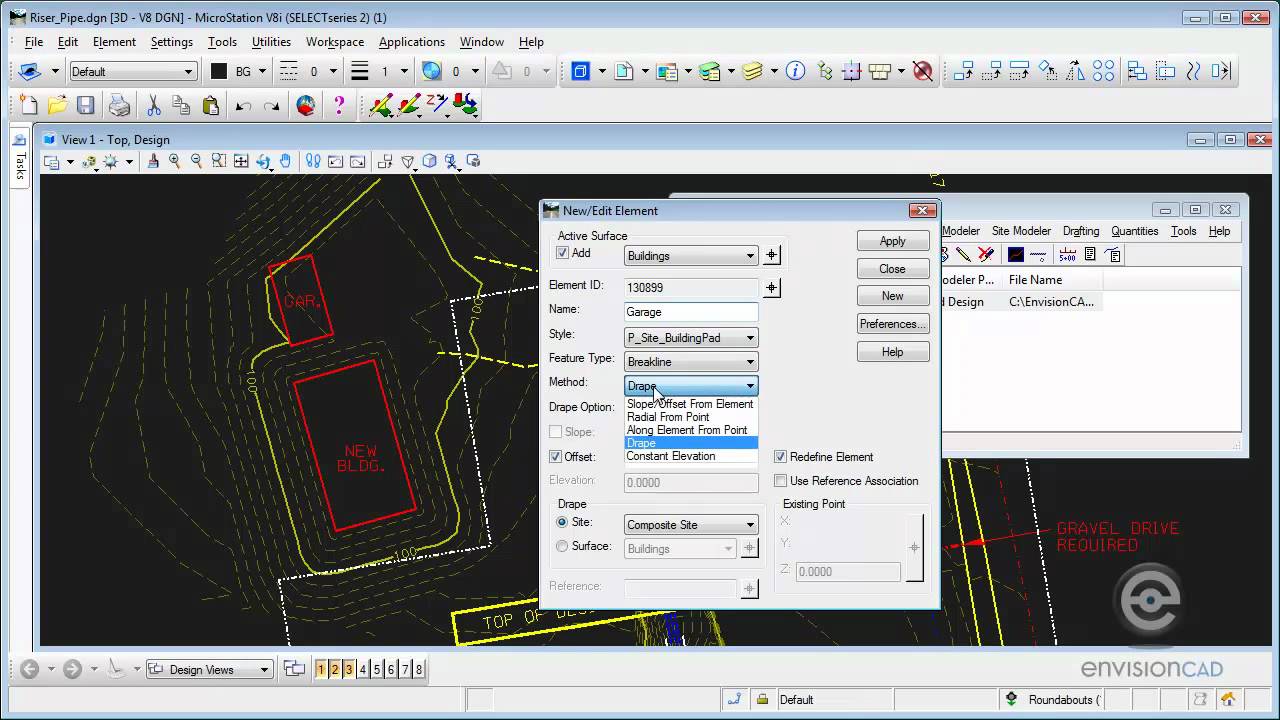Click the lock icon in the status bar
The width and height of the screenshot is (1280, 720).
(762, 699)
